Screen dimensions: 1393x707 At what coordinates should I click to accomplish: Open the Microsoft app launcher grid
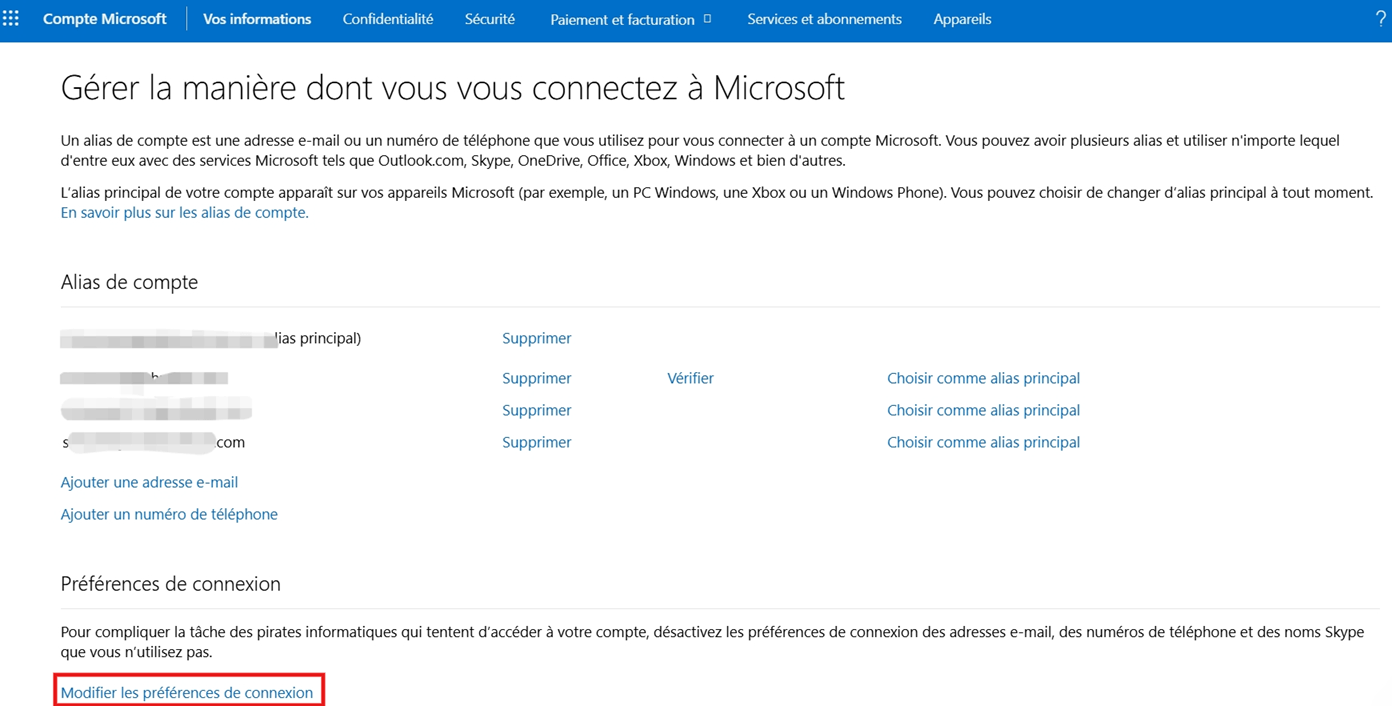(x=11, y=19)
